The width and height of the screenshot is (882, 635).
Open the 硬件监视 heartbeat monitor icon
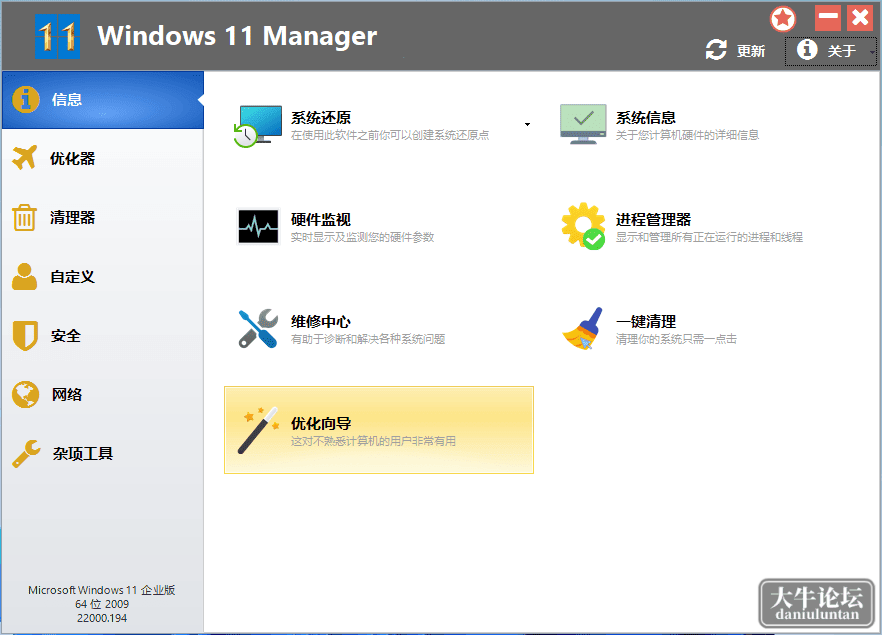point(258,227)
